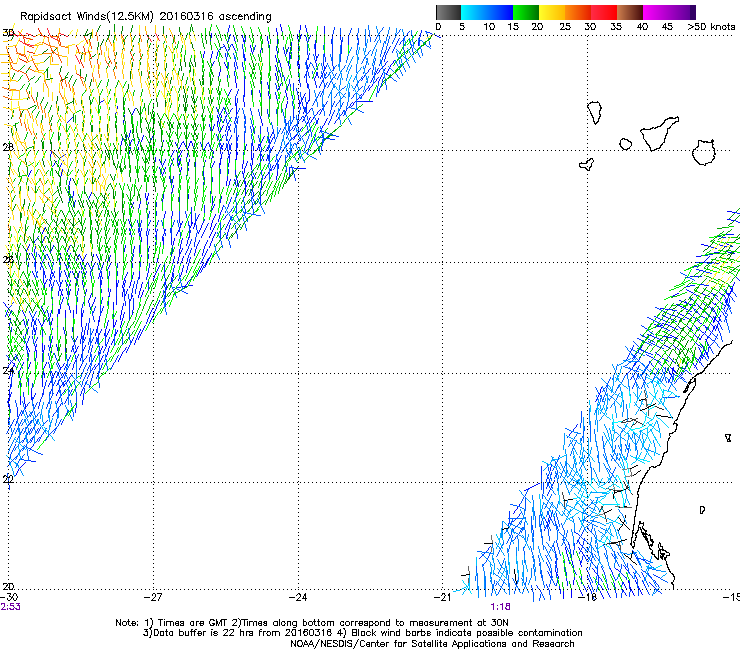
Task: Click the longitude label '-30'
Action: pos(9,597)
